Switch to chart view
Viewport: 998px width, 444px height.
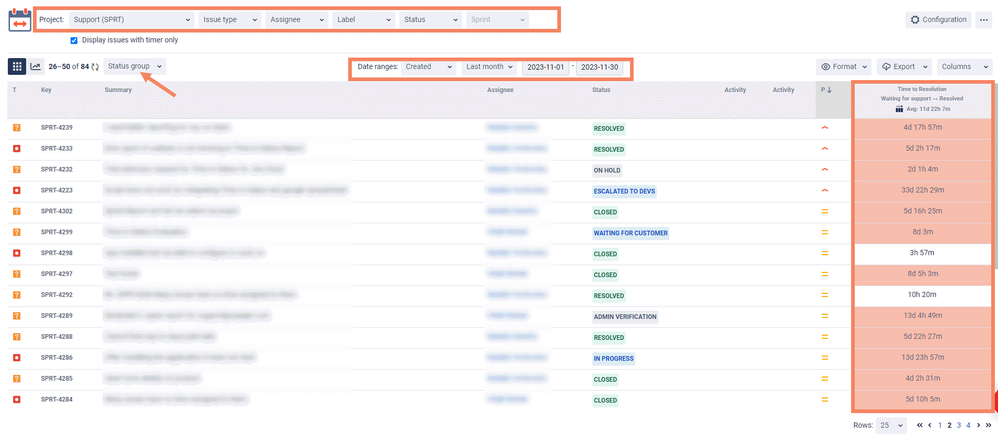coord(35,66)
